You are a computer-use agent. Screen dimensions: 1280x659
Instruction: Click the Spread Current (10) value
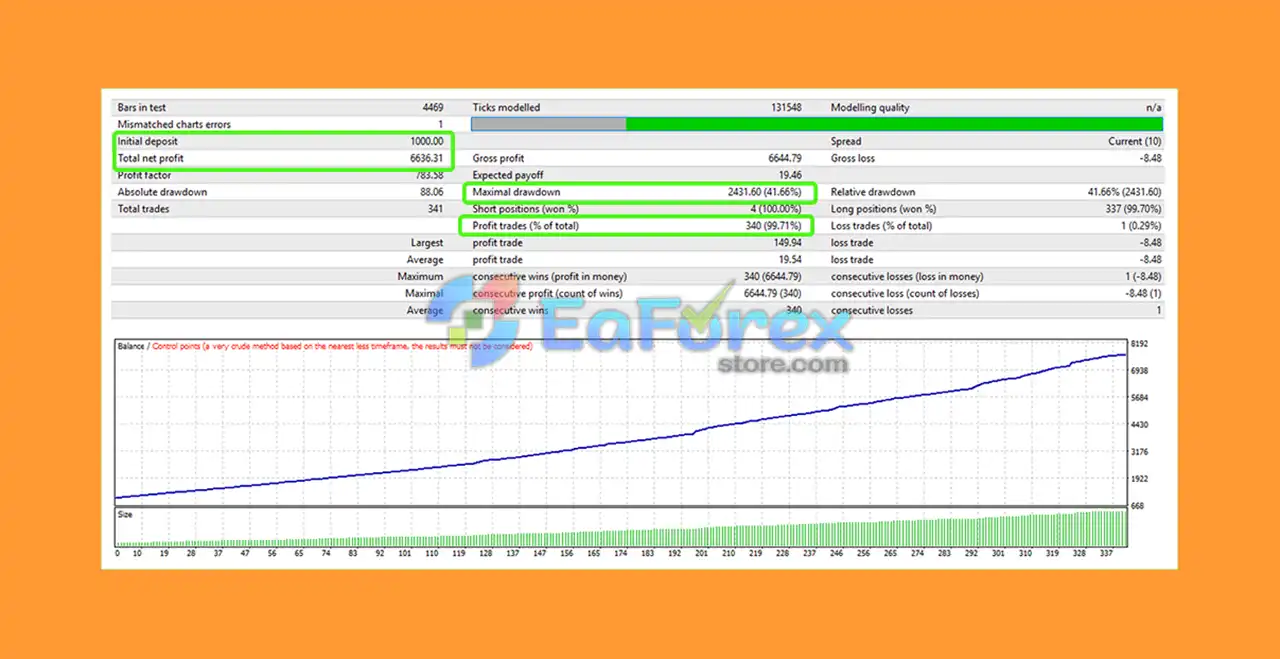pos(1135,142)
